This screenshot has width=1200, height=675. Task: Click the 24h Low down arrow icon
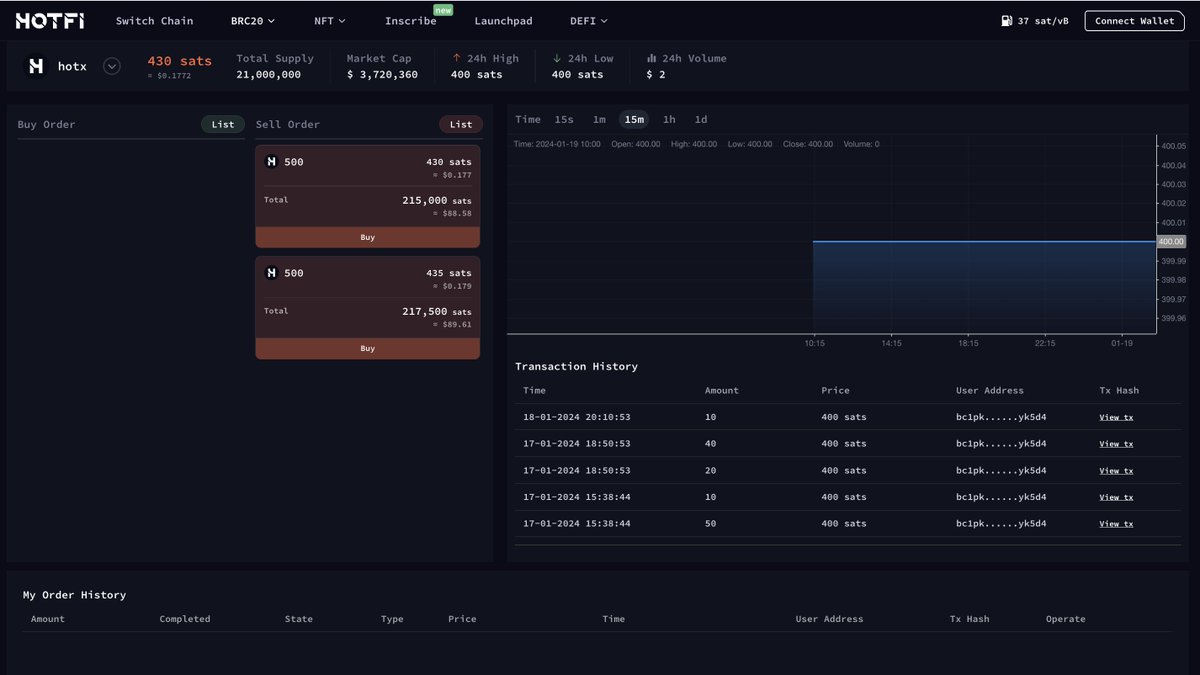tap(557, 58)
